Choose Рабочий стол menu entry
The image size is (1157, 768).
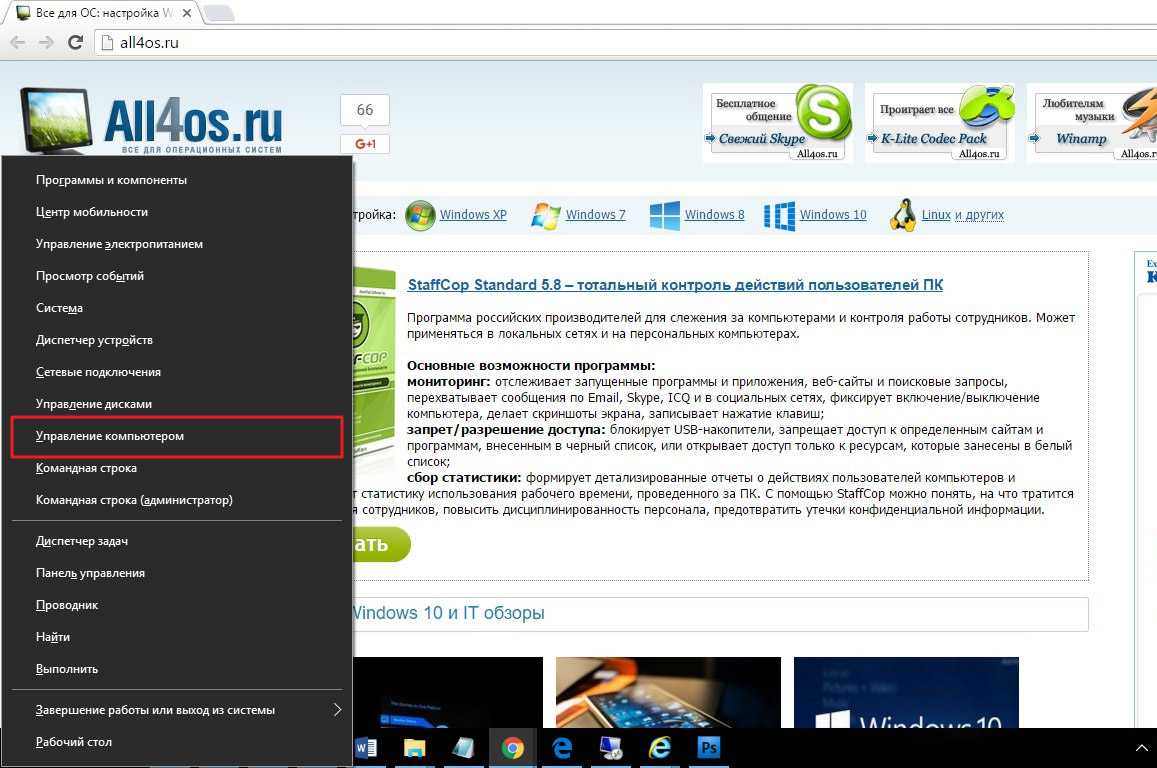177,742
